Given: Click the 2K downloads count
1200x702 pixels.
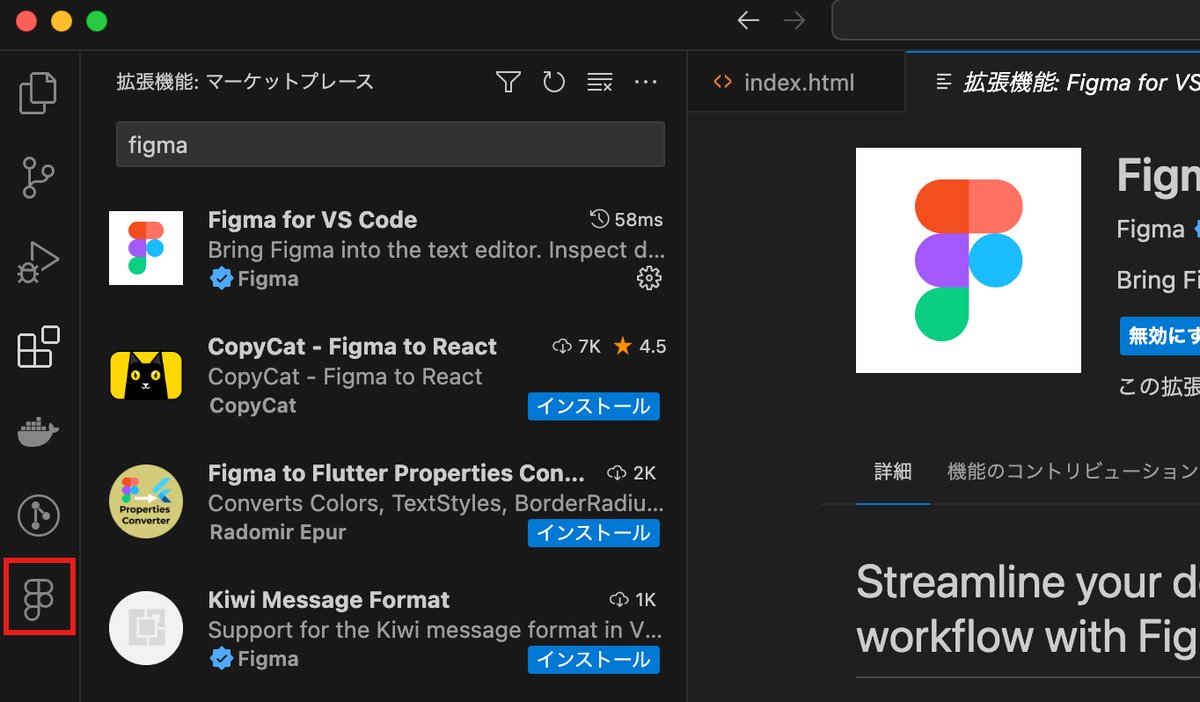Looking at the screenshot, I should (x=632, y=473).
